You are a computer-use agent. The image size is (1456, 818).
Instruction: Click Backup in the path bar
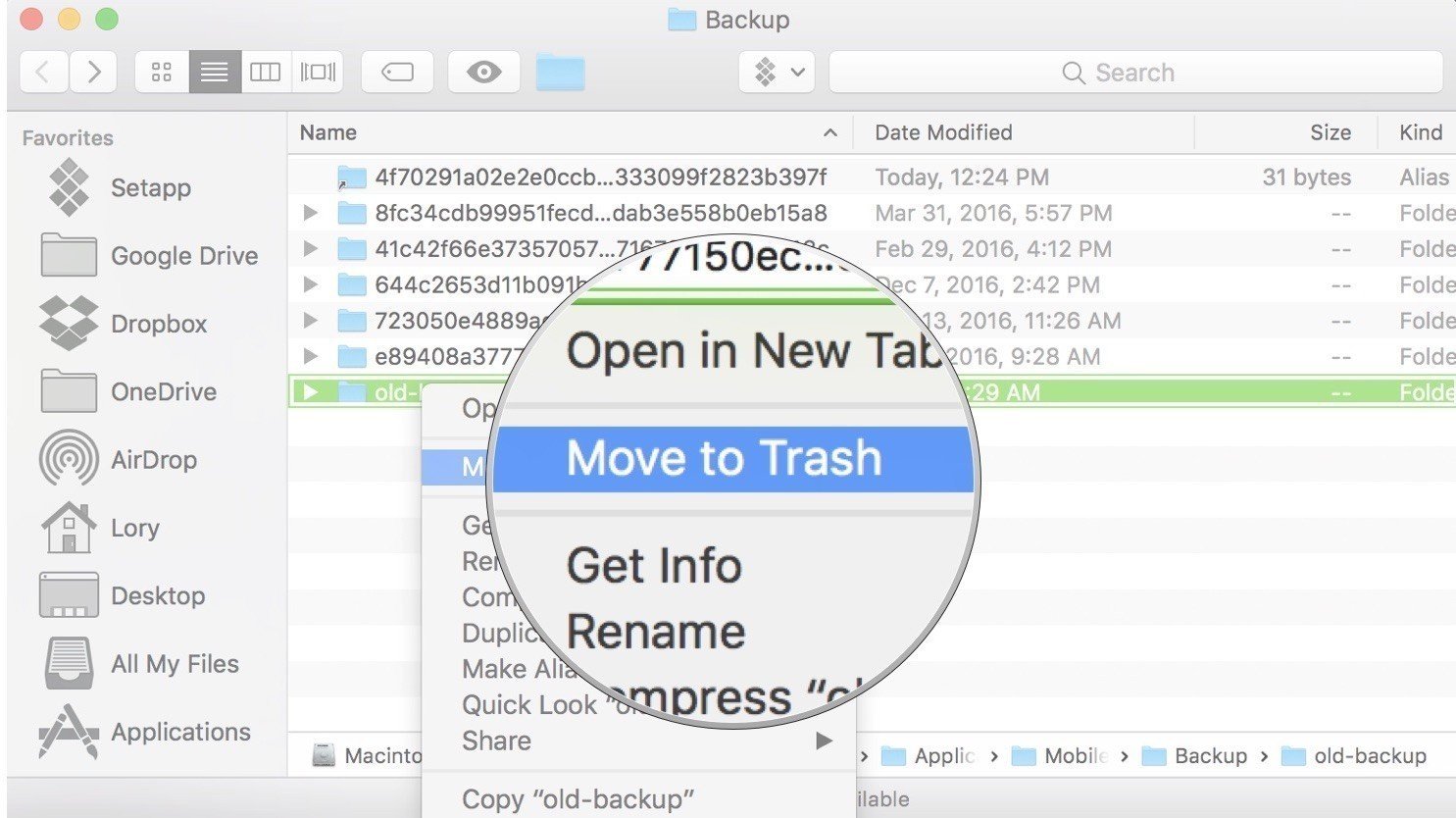[x=1195, y=756]
